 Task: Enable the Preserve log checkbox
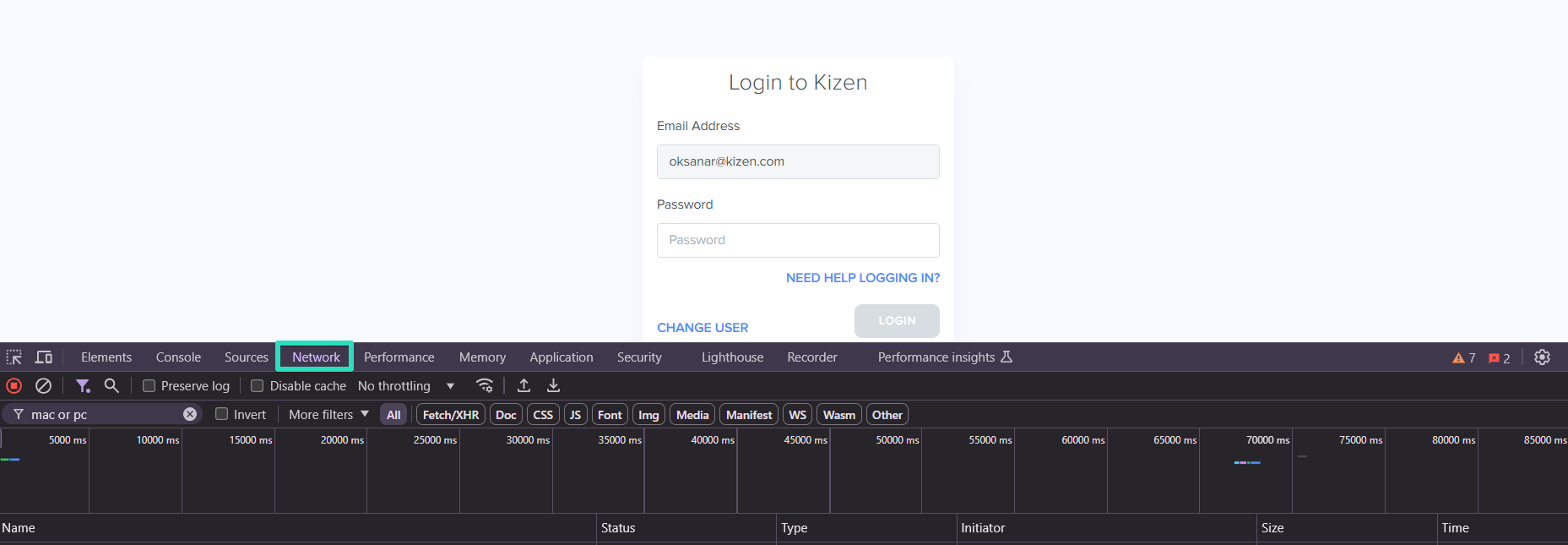point(149,385)
